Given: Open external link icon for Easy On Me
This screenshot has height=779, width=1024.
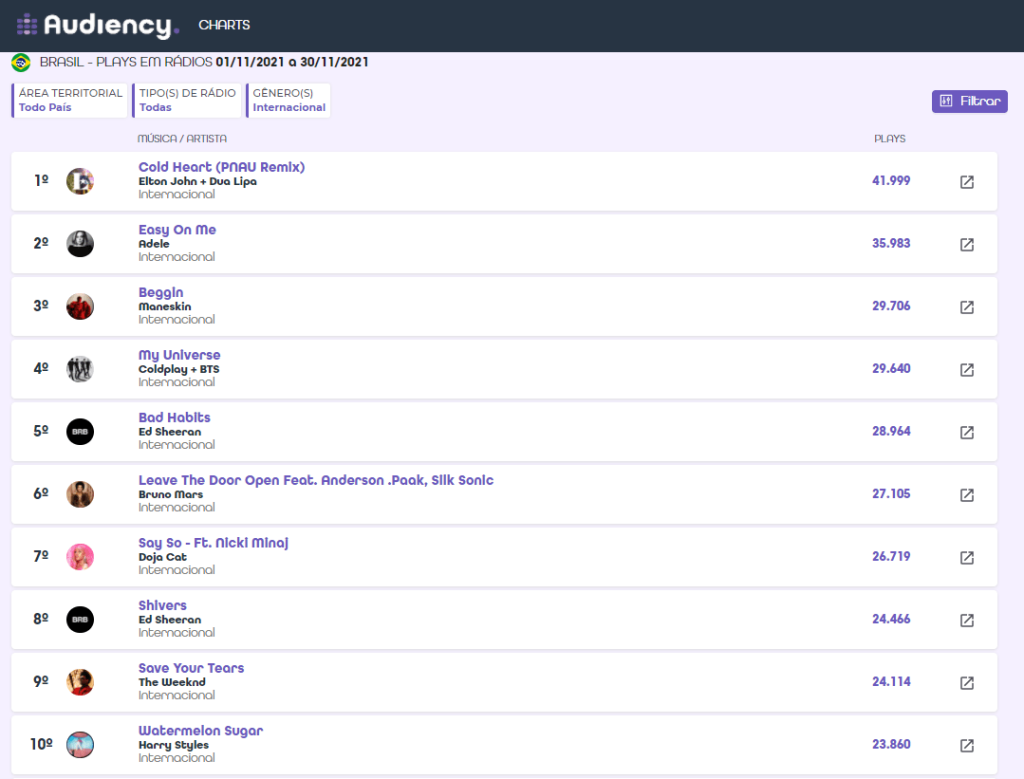Looking at the screenshot, I should [967, 244].
